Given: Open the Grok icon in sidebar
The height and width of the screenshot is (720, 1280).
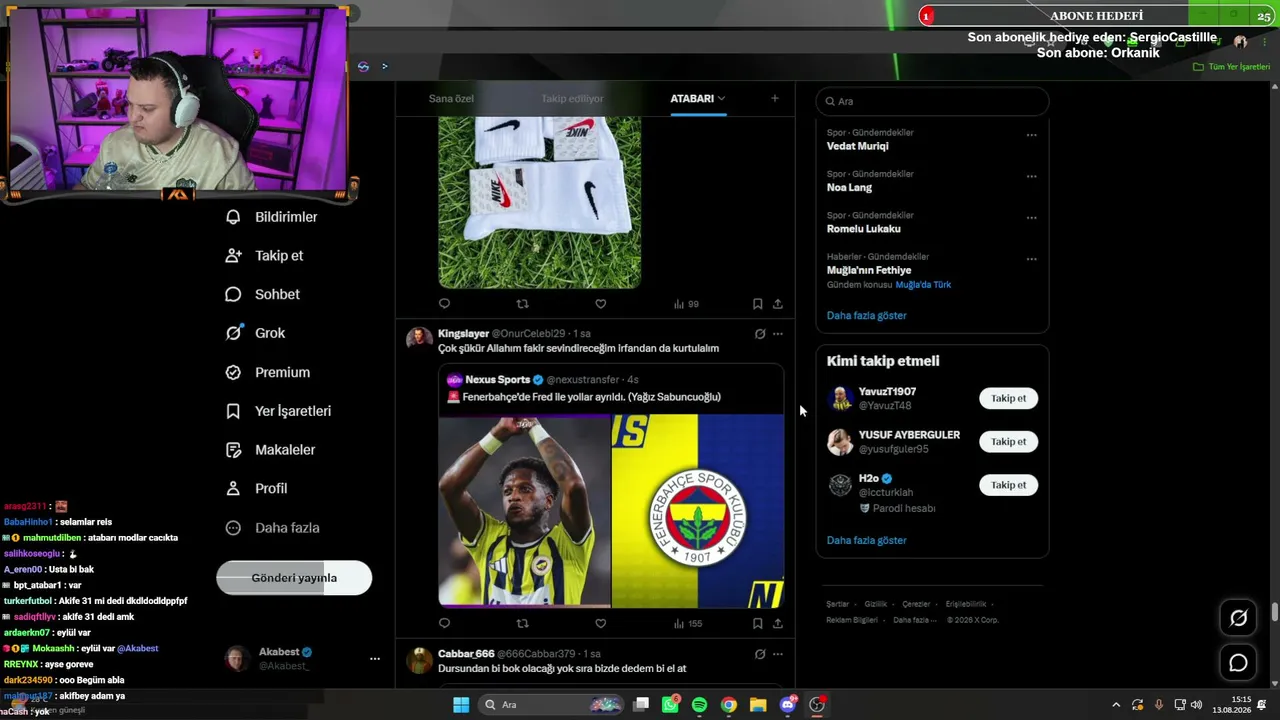Looking at the screenshot, I should 233,333.
